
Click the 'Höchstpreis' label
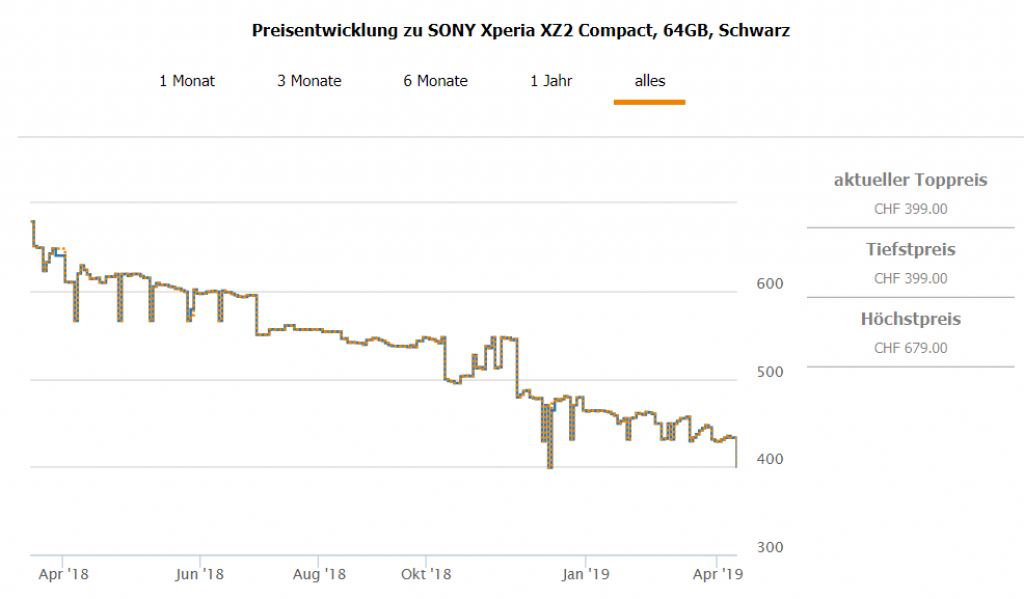[x=910, y=320]
